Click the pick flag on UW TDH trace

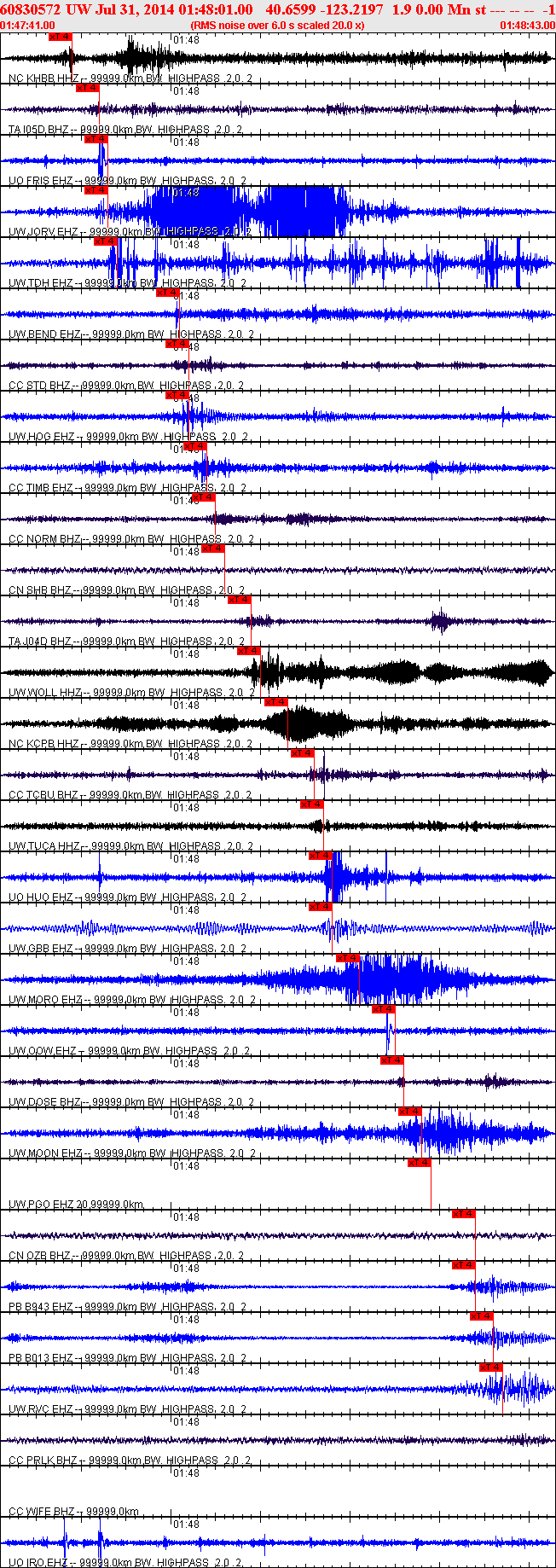105,241
